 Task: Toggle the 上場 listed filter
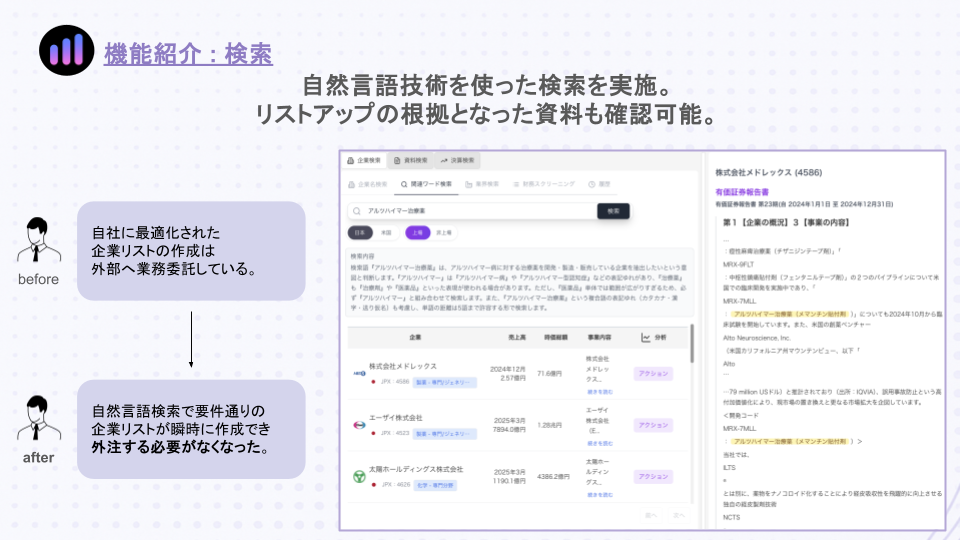(416, 232)
